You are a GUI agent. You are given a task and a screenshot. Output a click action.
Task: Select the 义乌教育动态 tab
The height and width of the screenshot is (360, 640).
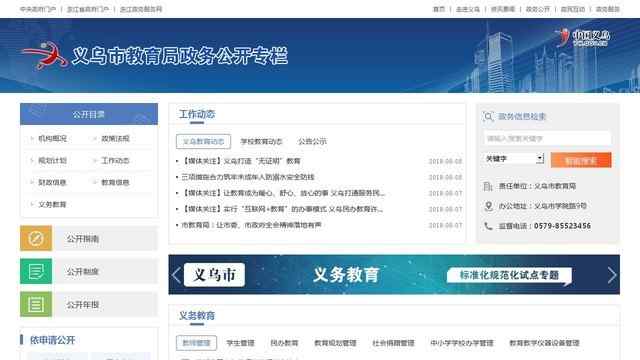[203, 142]
